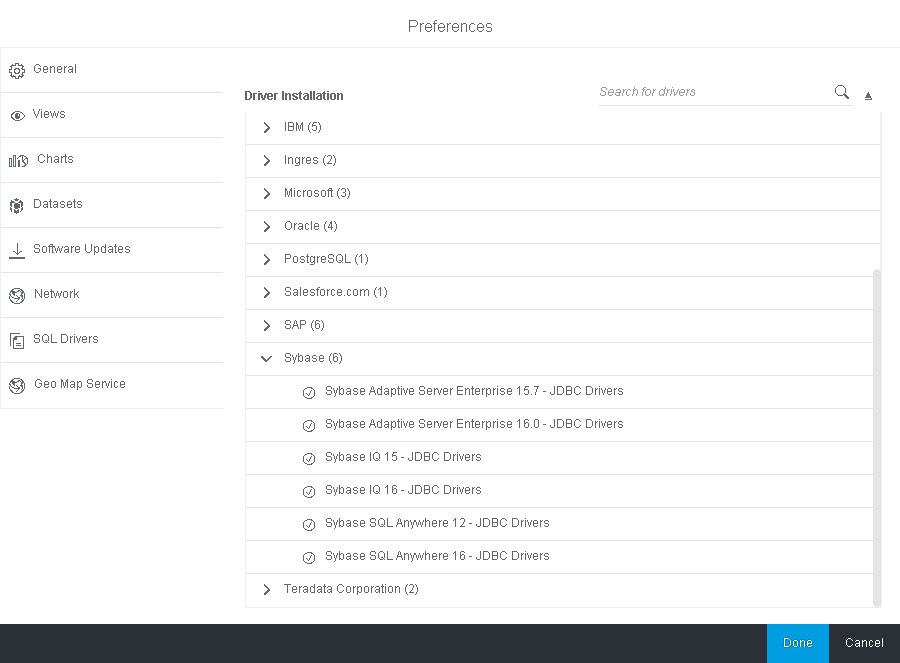Click the upload triangle icon beside search
The height and width of the screenshot is (663, 900).
tap(868, 96)
